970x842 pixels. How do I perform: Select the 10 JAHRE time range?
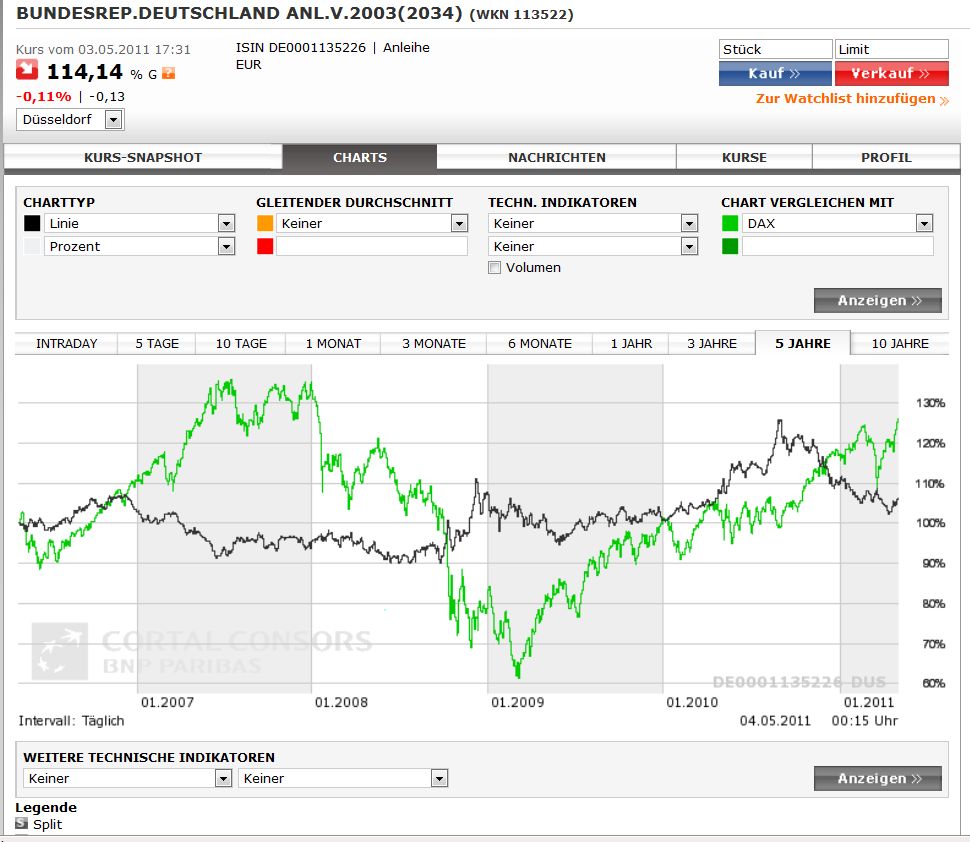[899, 343]
